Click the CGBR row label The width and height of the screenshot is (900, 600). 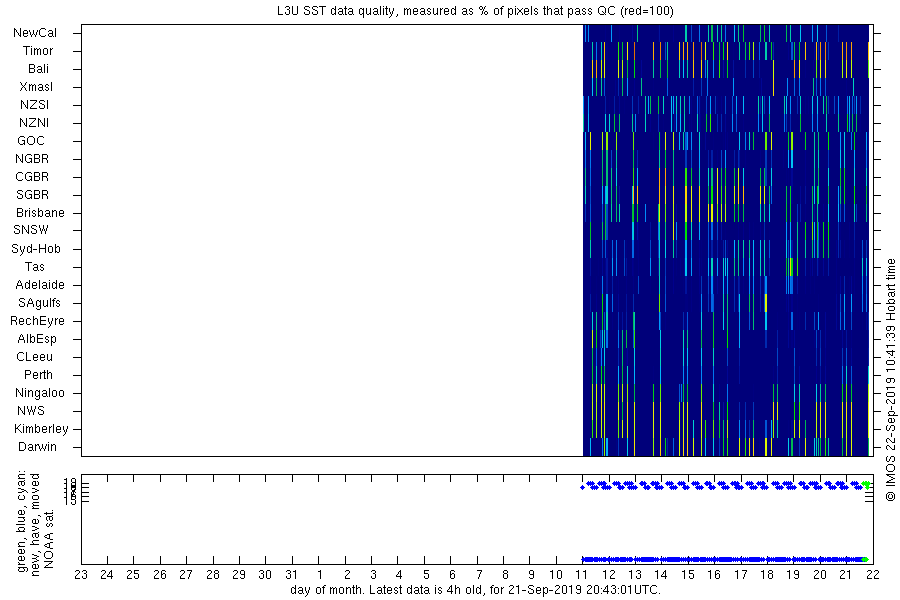click(x=32, y=177)
